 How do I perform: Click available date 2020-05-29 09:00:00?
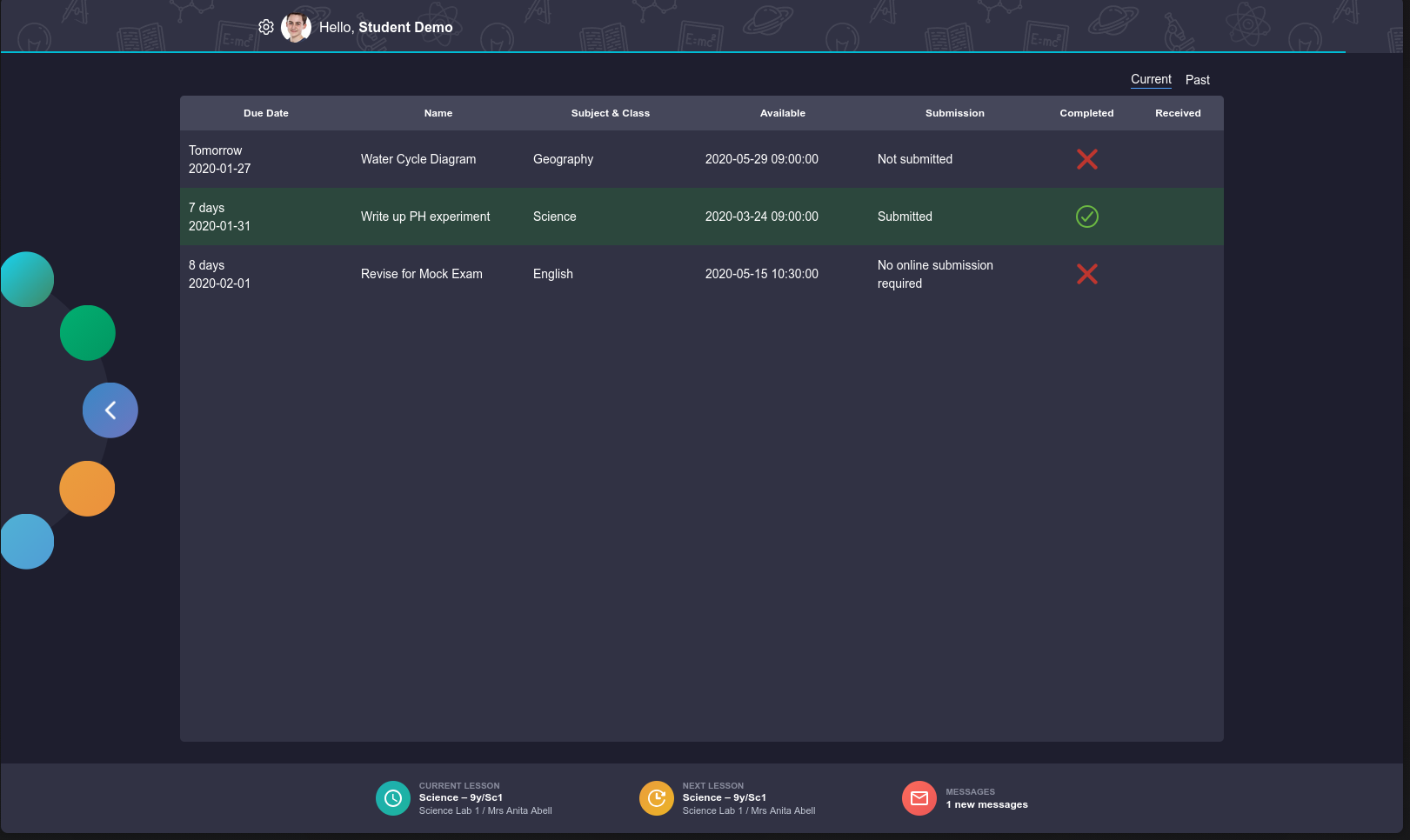point(762,159)
